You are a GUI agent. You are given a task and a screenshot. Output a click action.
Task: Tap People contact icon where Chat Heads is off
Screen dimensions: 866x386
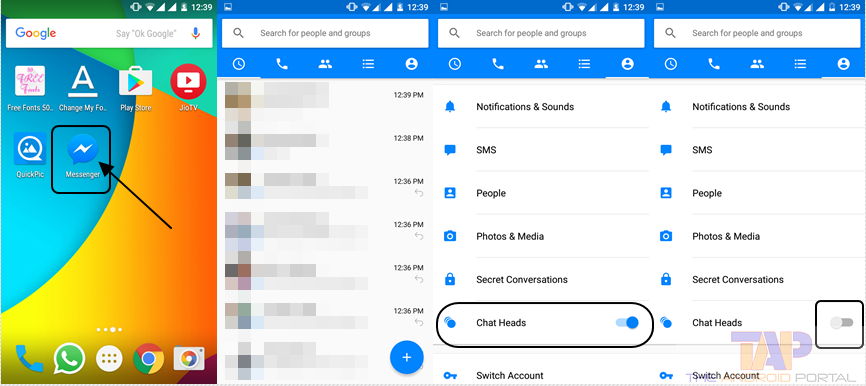point(666,193)
